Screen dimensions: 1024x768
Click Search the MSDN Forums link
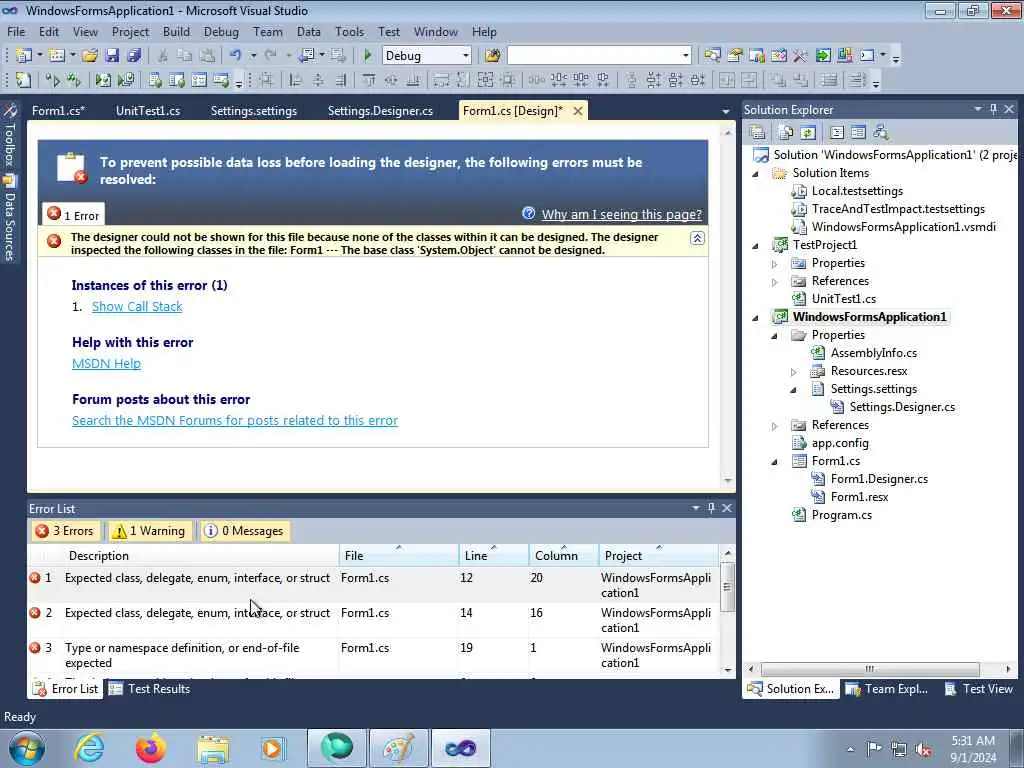click(x=235, y=420)
